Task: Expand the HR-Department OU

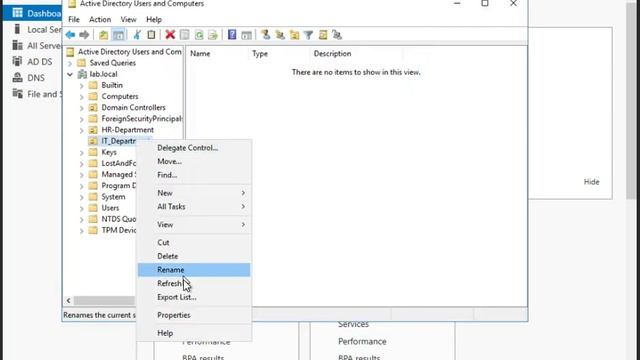Action: (x=81, y=130)
